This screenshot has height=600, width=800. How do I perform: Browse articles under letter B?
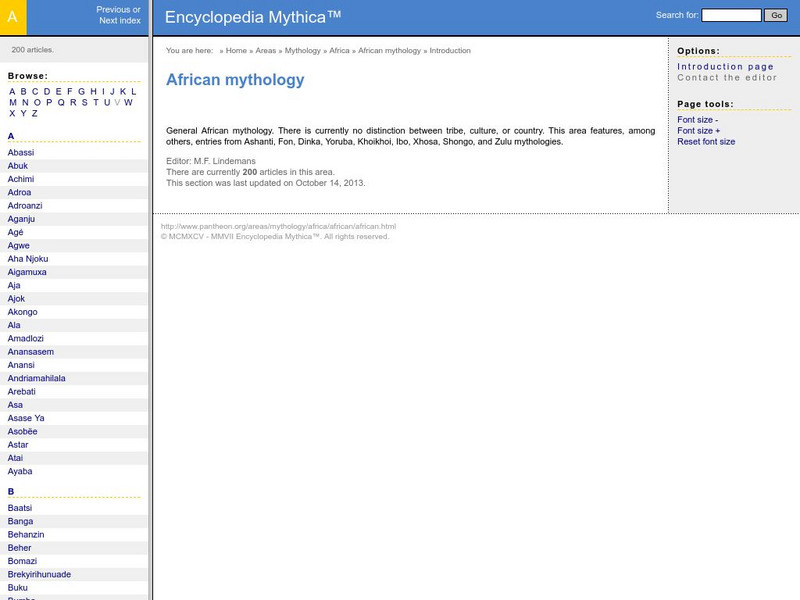click(x=23, y=91)
